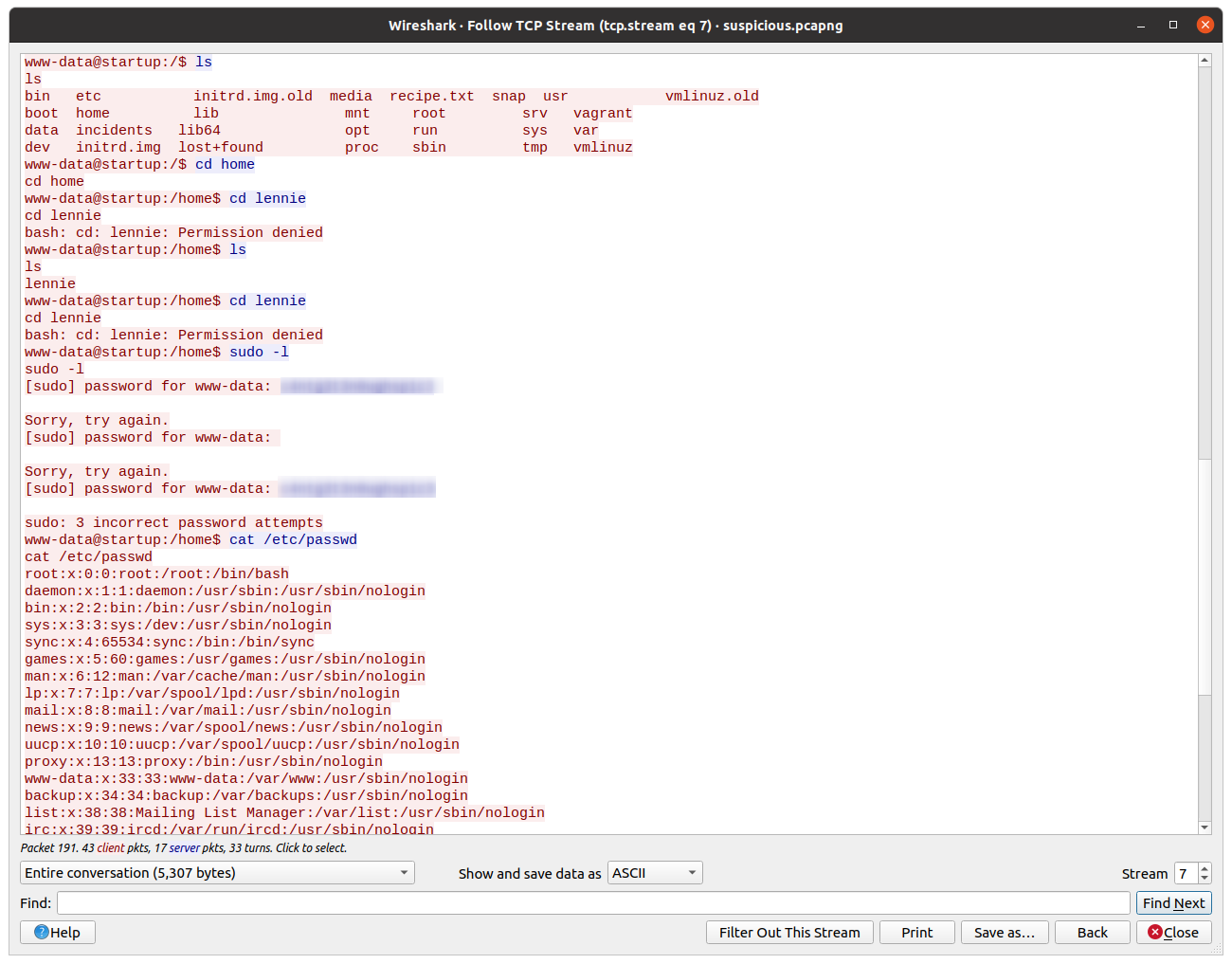Screen dimensions: 1232x964
Task: Click the 'vagrant' entry in ls output
Action: (603, 113)
